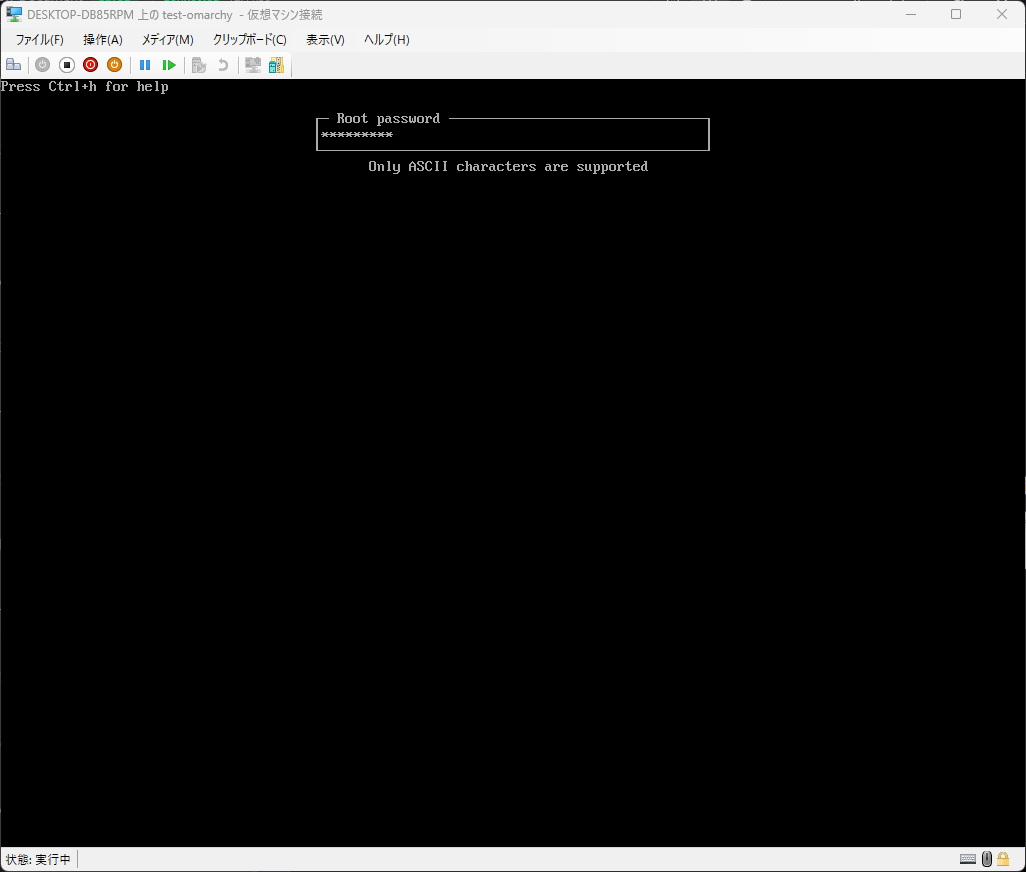Pause the virtual machine
Screen dimensions: 1026x872
145,65
